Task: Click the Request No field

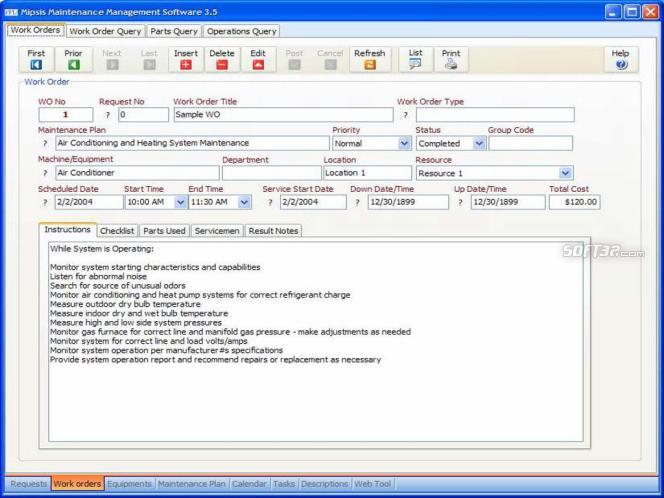Action: point(143,115)
